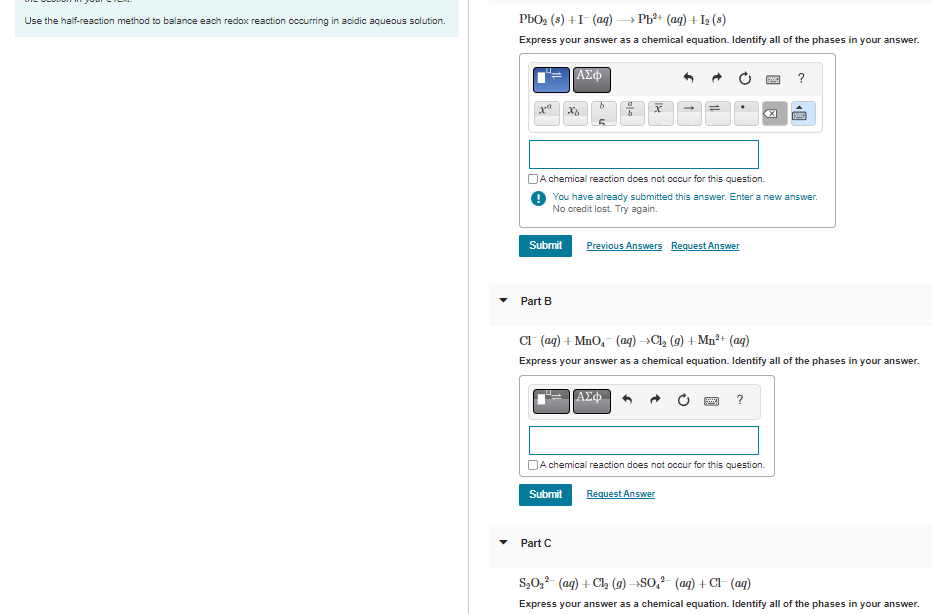Open the help question mark in Part A
The height and width of the screenshot is (614, 932).
(801, 78)
